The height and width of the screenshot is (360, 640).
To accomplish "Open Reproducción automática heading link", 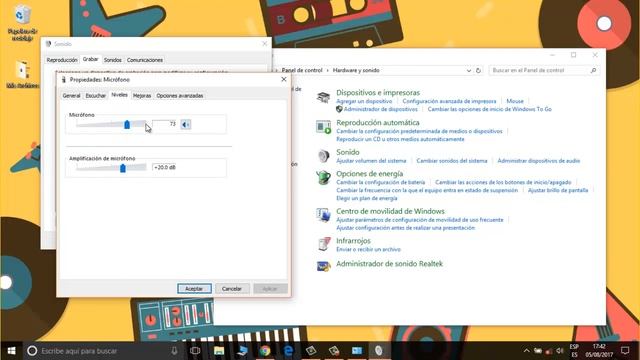I will coord(378,122).
